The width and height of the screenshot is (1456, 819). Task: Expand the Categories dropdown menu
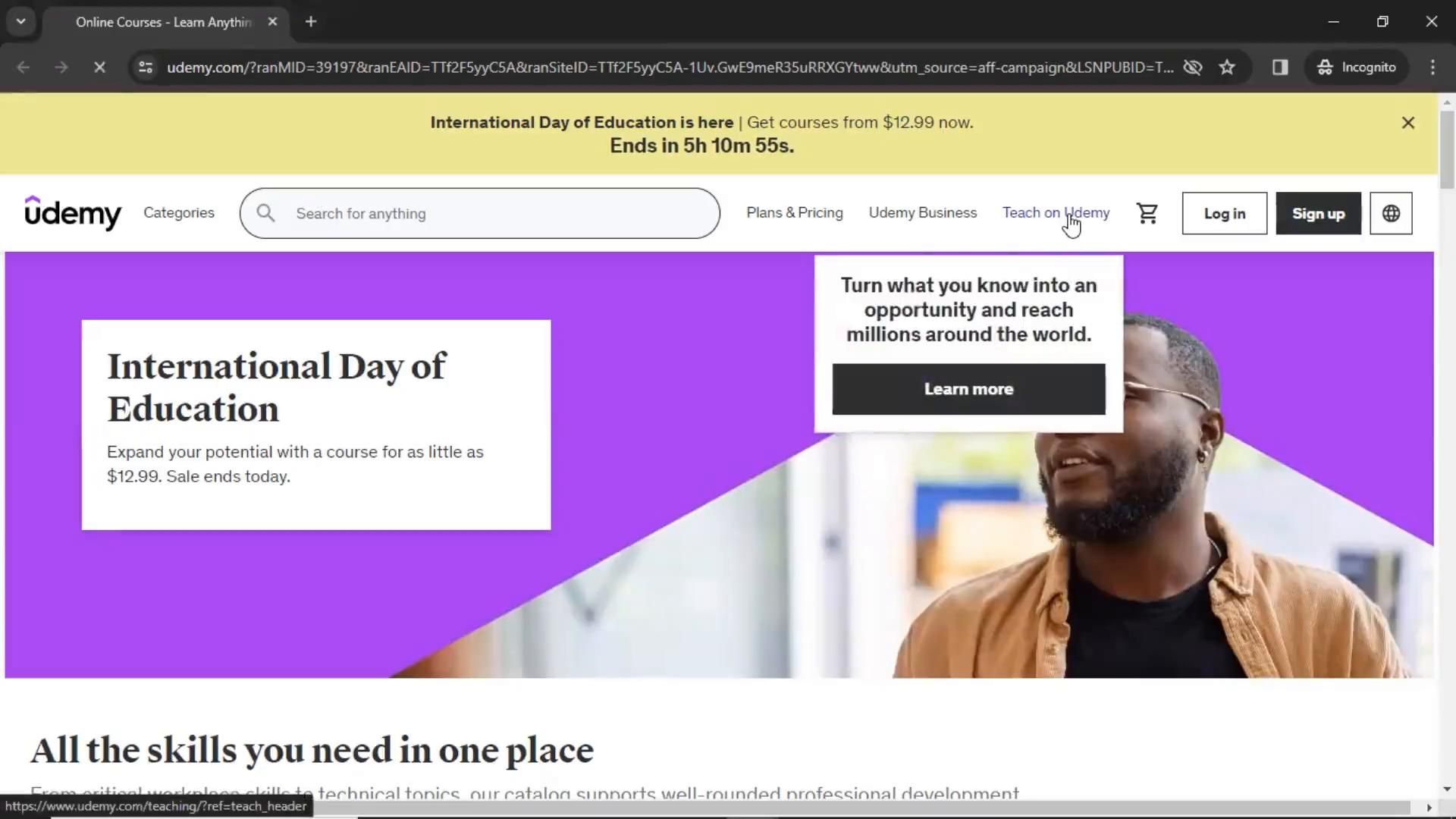[x=178, y=213]
